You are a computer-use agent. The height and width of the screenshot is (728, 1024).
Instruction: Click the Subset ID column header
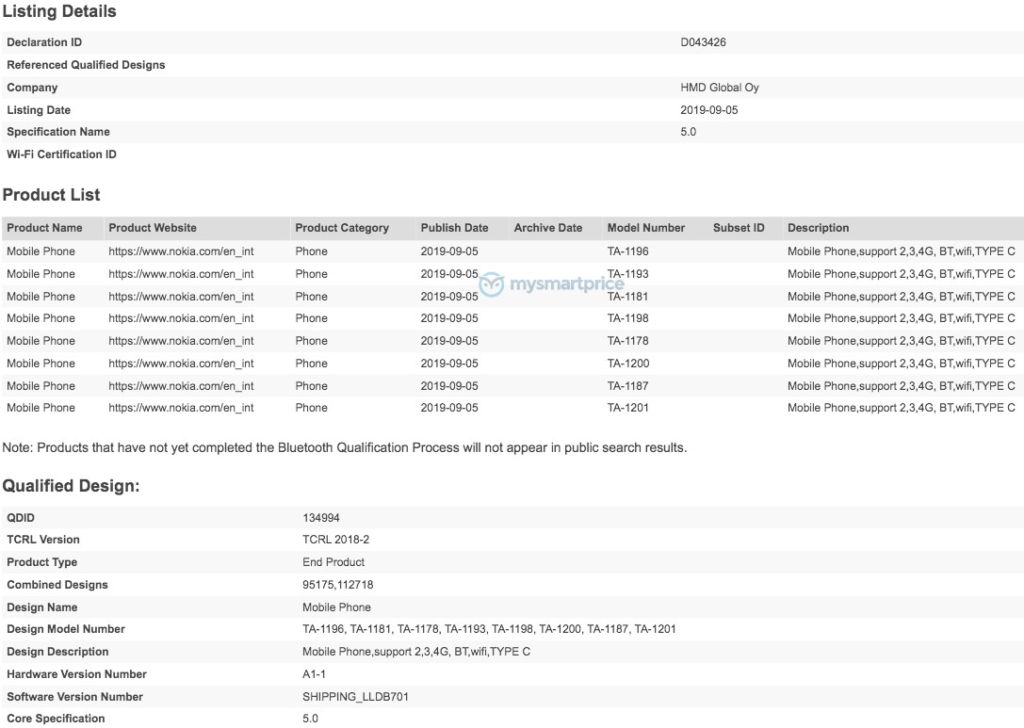(x=738, y=228)
